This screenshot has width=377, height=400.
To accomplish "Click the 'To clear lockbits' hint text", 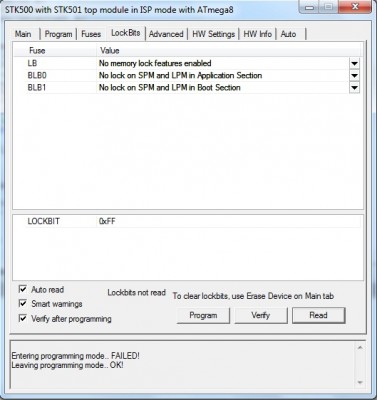I will pyautogui.click(x=253, y=296).
